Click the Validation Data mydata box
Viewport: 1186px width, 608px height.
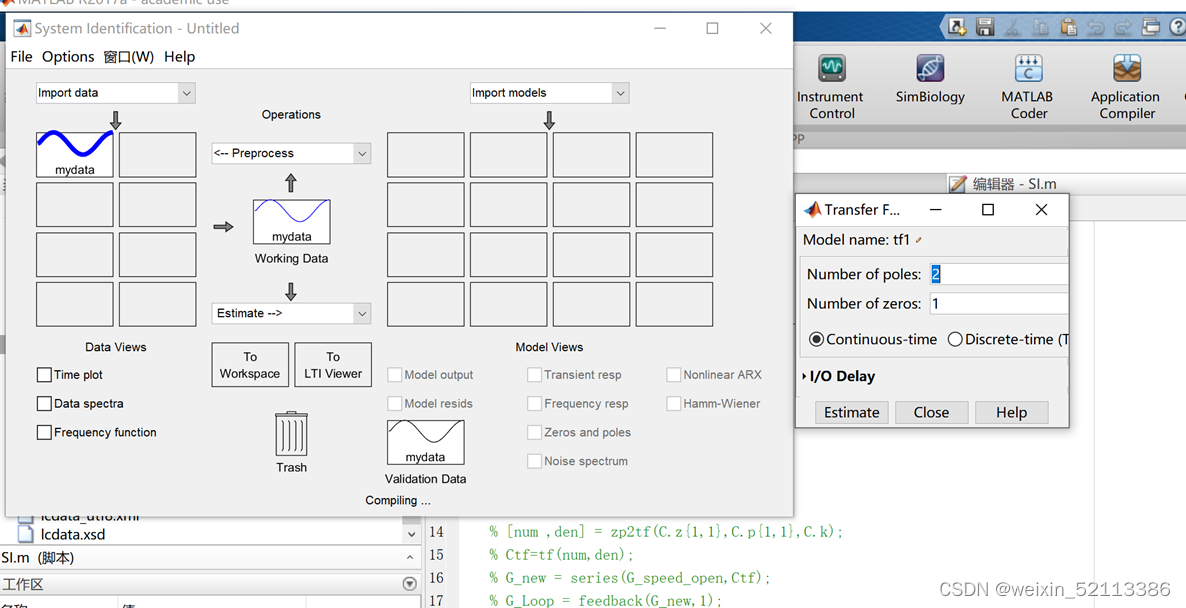point(425,442)
